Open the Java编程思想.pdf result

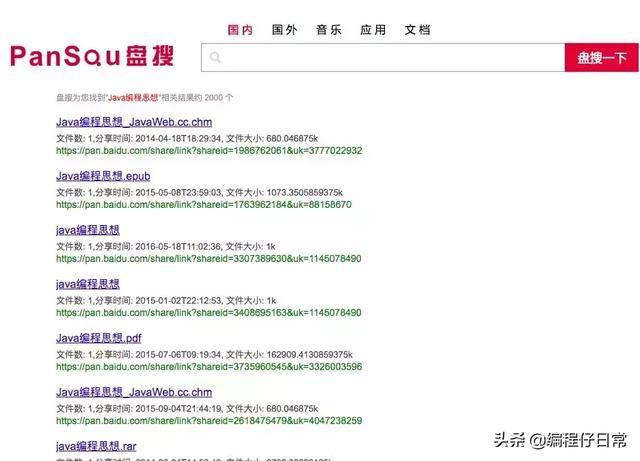98,338
